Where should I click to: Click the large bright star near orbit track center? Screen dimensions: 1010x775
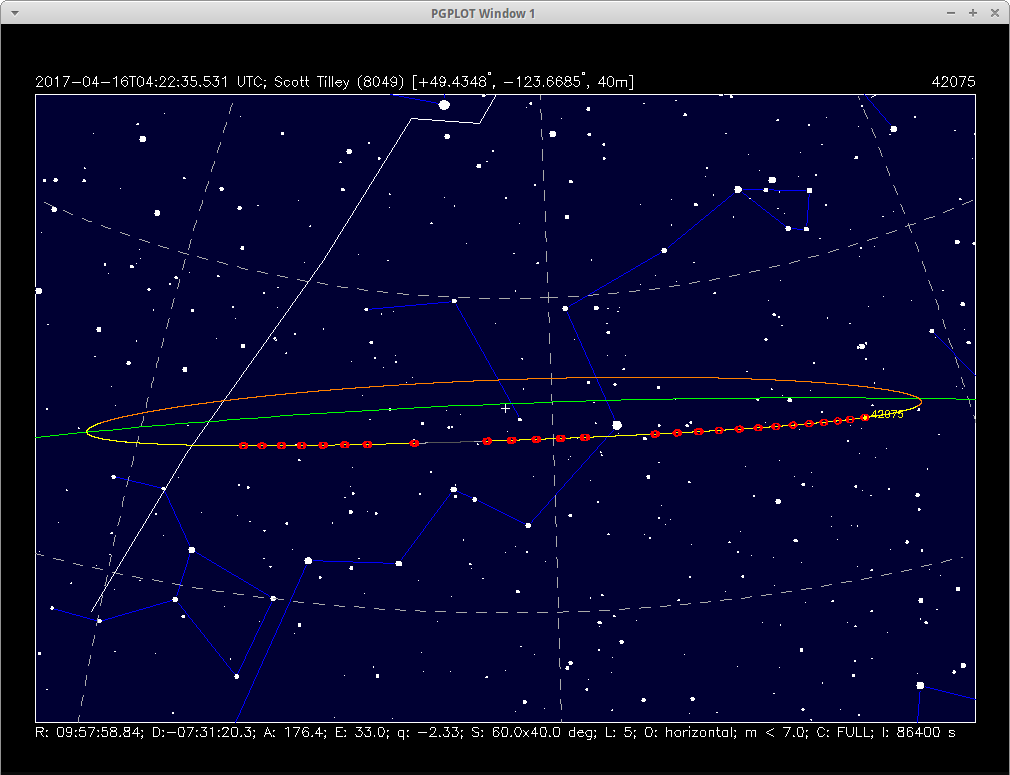[617, 425]
